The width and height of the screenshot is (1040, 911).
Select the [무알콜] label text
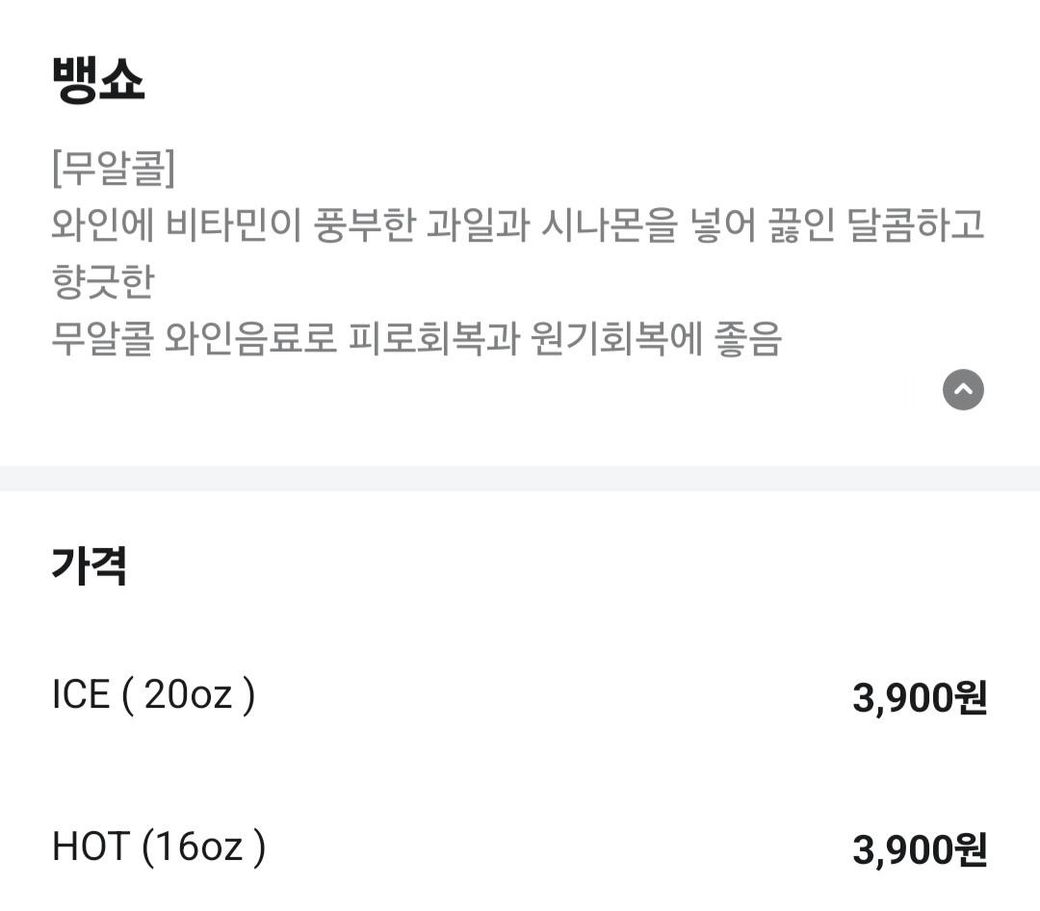tap(113, 170)
